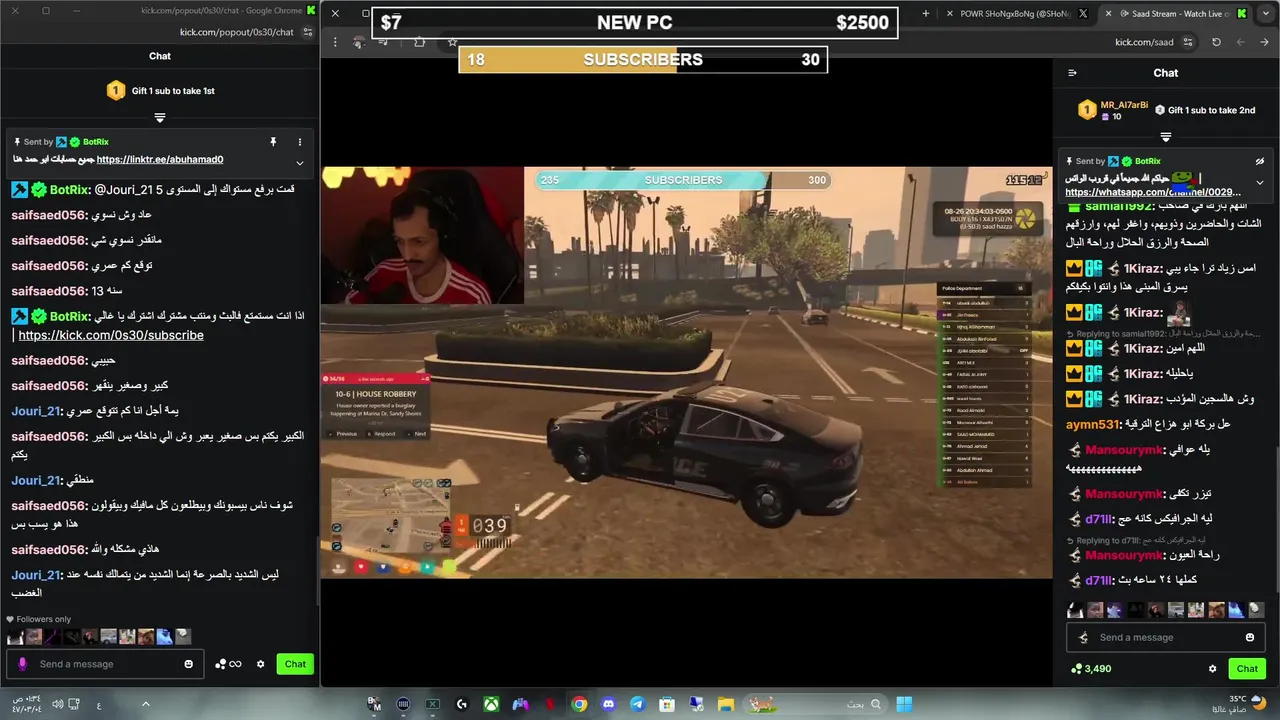Open emoji picker in left popout chat
The image size is (1280, 720).
click(x=189, y=664)
